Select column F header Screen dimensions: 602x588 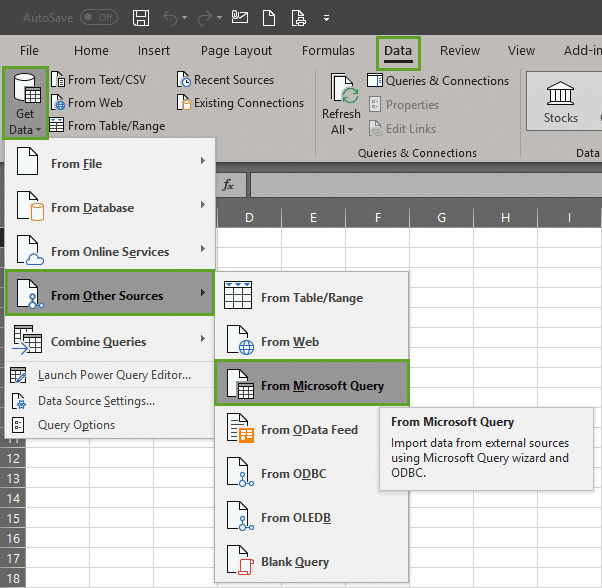(377, 218)
